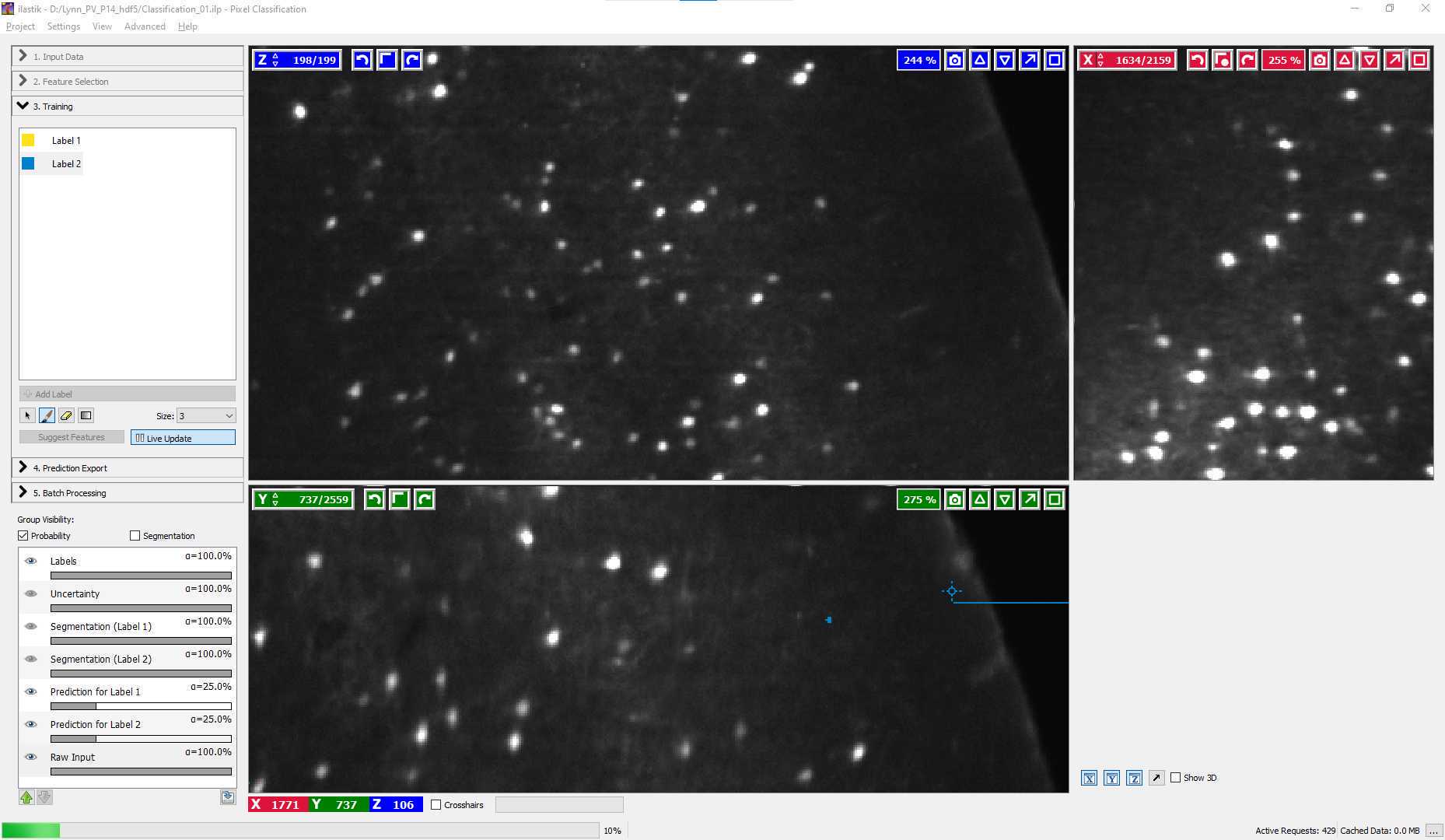Open the brush Size dropdown
The image size is (1445, 840).
pyautogui.click(x=206, y=416)
